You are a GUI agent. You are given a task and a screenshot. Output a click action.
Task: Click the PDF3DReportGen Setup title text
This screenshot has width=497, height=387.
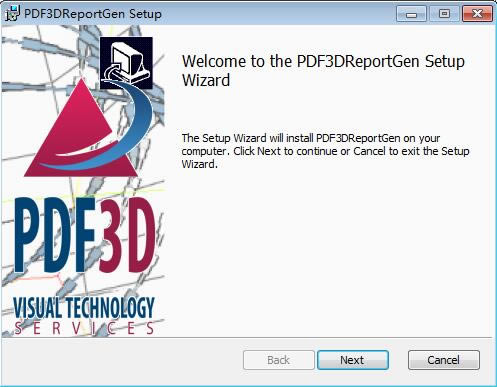click(93, 14)
